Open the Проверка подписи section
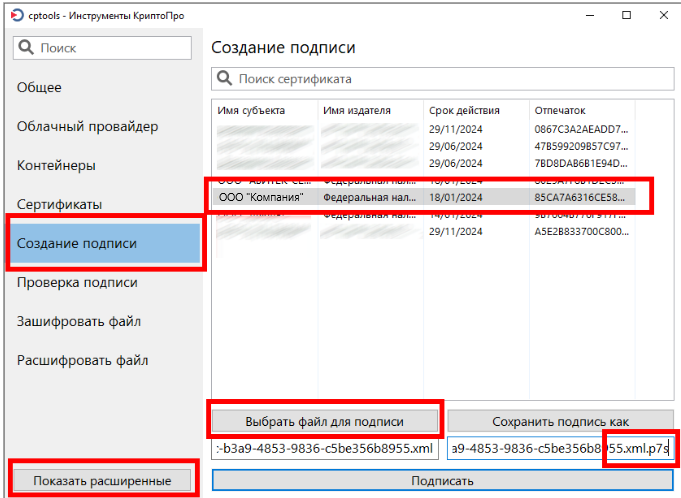The height and width of the screenshot is (498, 681). tap(77, 283)
